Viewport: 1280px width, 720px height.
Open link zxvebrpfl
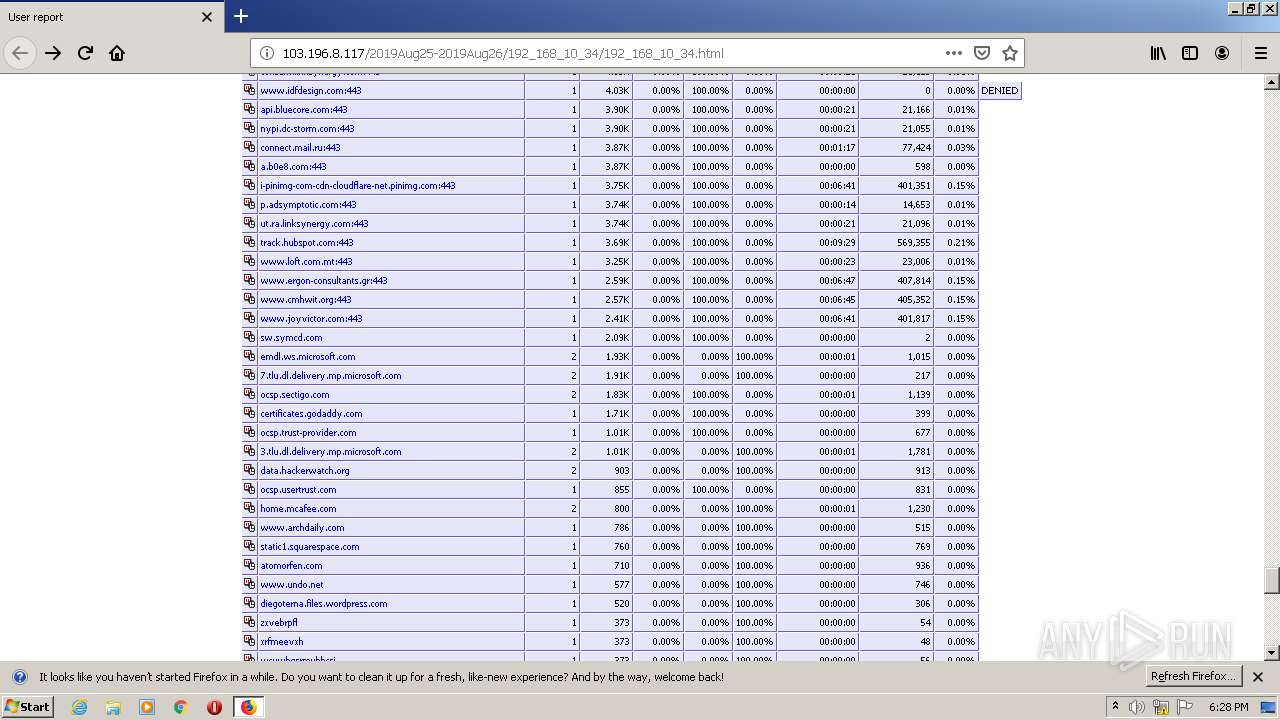click(x=279, y=622)
